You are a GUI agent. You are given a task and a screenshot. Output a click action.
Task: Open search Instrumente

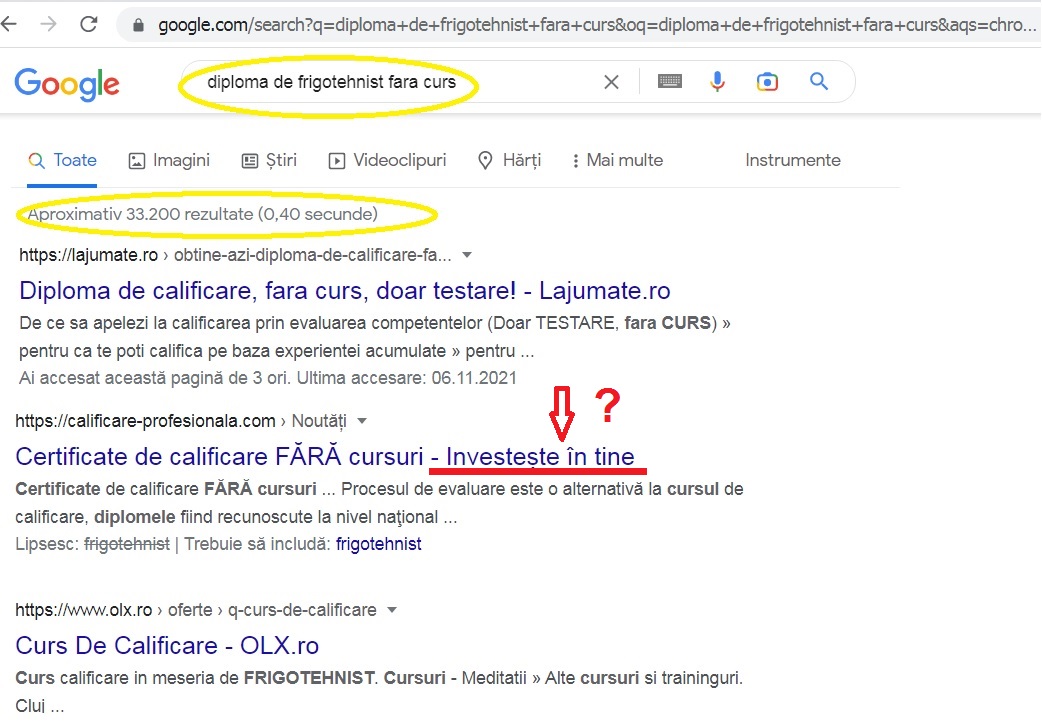793,160
